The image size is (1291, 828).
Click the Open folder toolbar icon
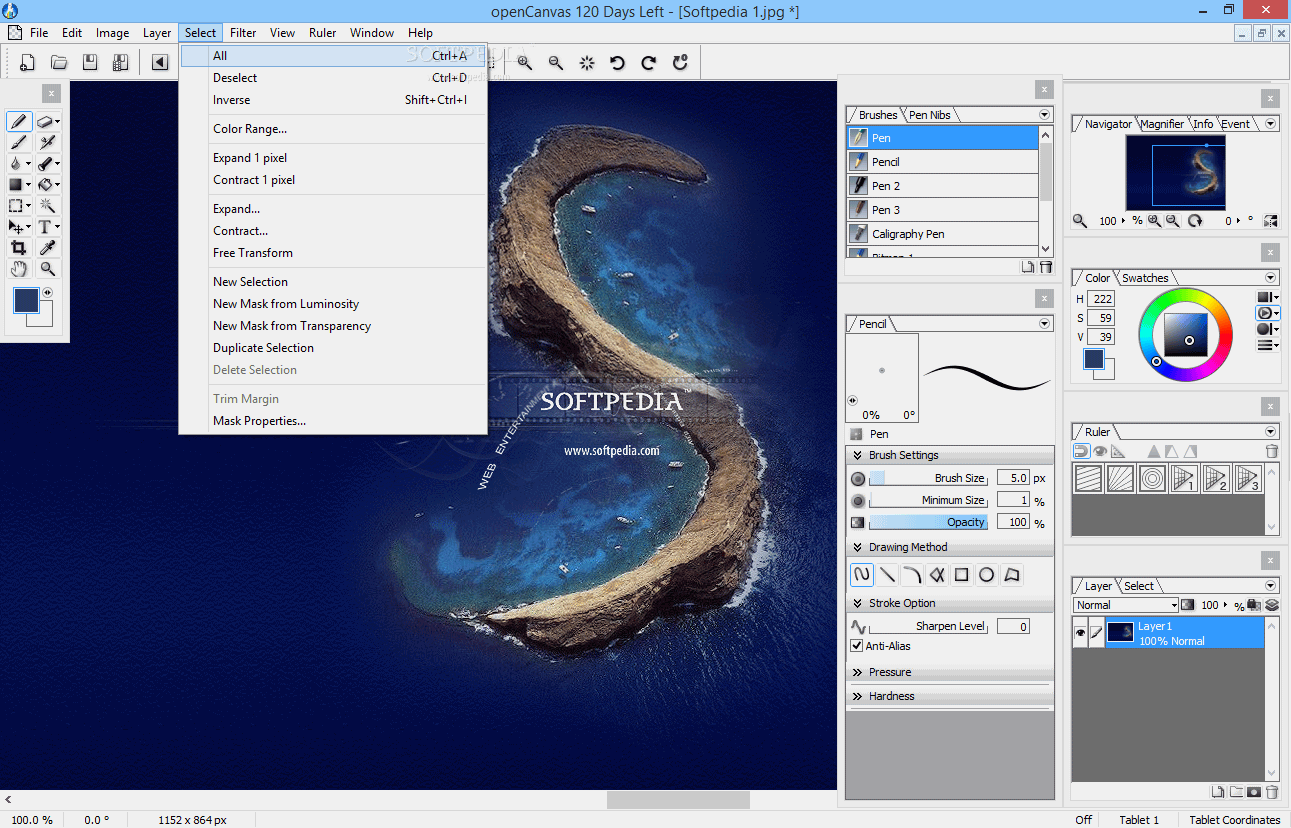(59, 63)
